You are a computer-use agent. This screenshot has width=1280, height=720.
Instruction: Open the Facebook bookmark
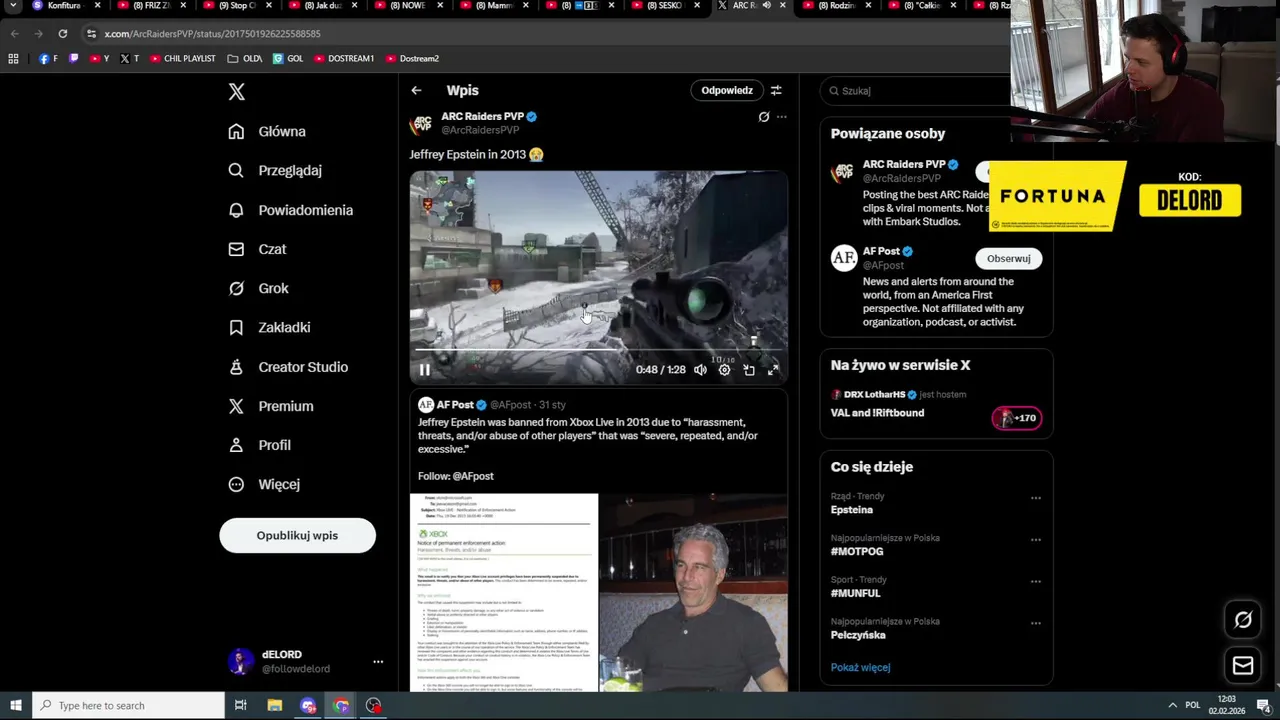tap(48, 59)
